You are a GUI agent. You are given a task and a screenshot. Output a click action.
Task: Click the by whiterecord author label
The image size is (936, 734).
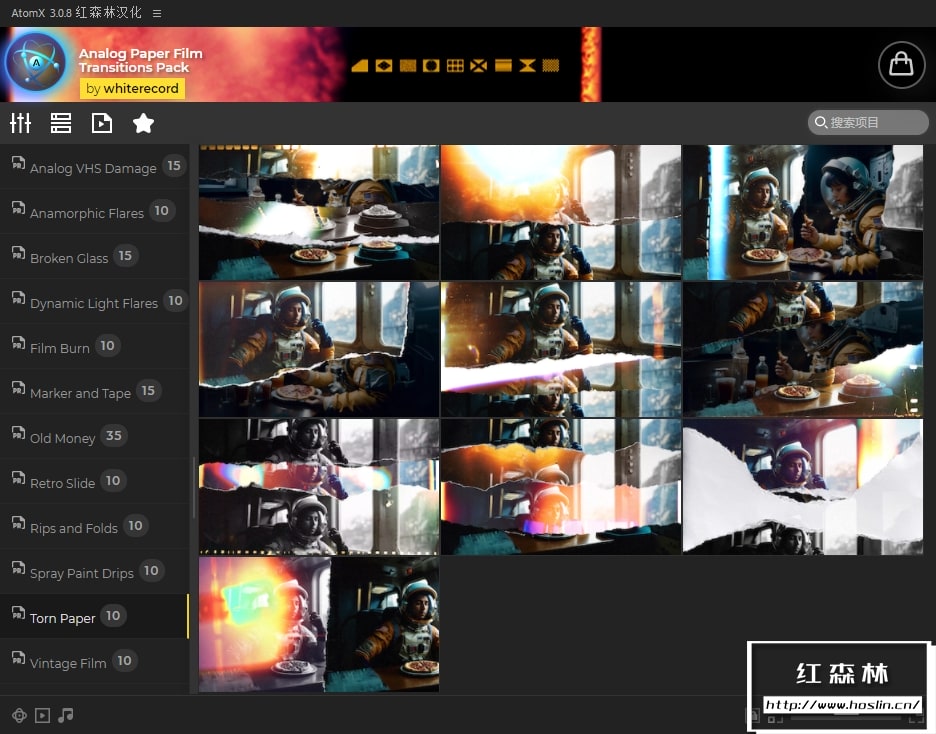pos(132,88)
